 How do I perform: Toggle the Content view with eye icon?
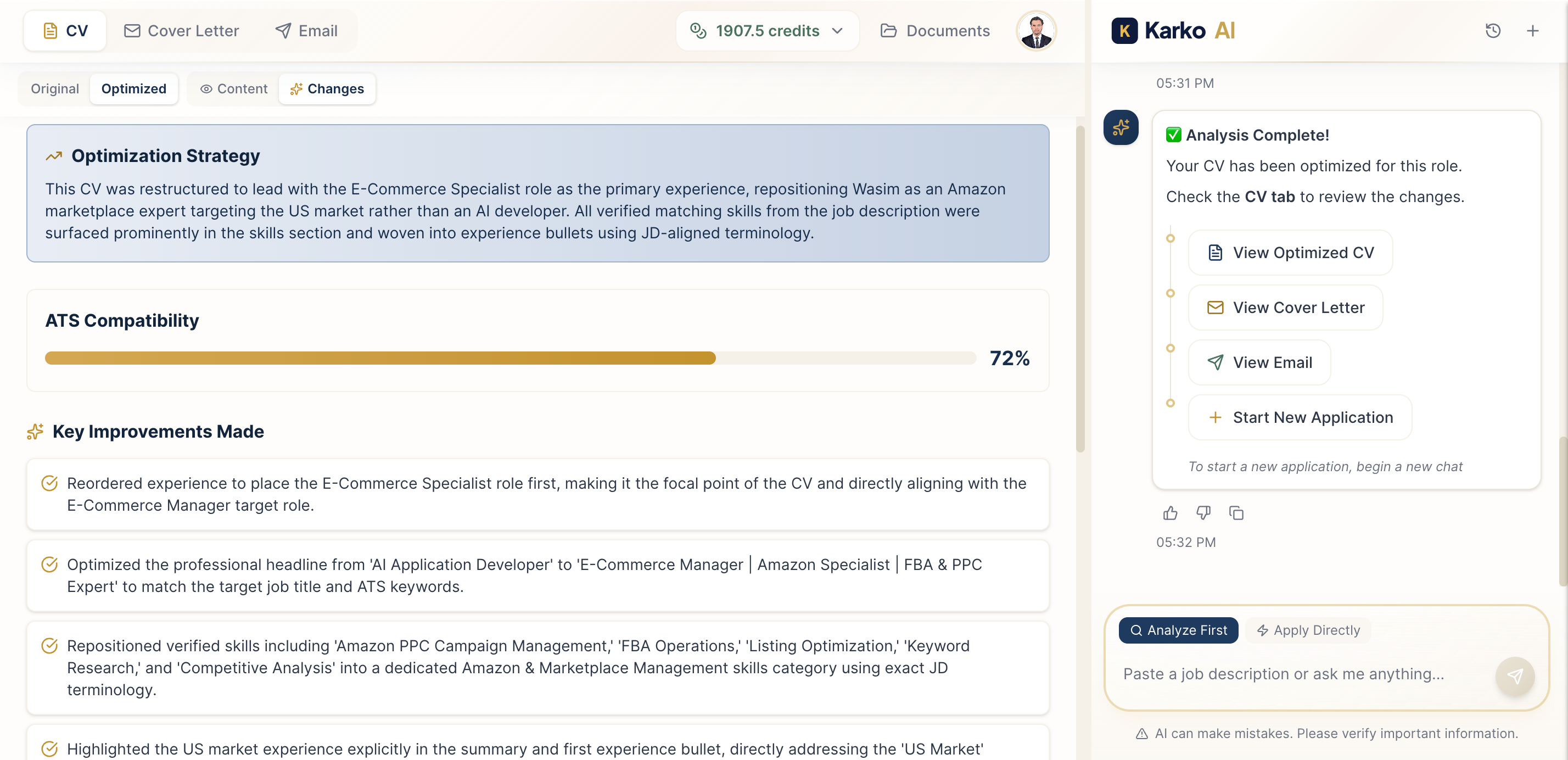coord(234,89)
